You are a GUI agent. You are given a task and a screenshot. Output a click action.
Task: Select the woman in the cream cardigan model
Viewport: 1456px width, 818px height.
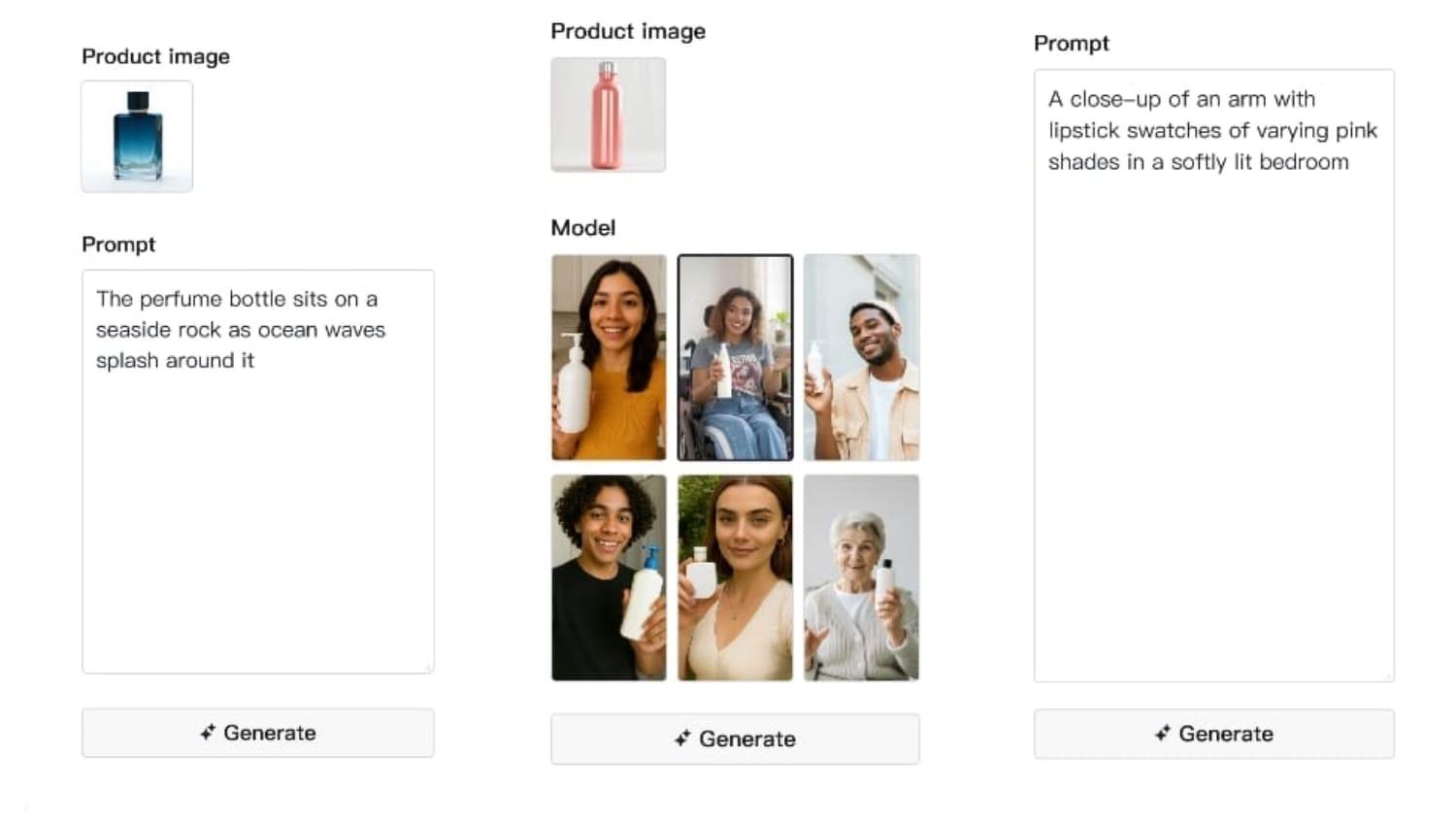point(735,577)
